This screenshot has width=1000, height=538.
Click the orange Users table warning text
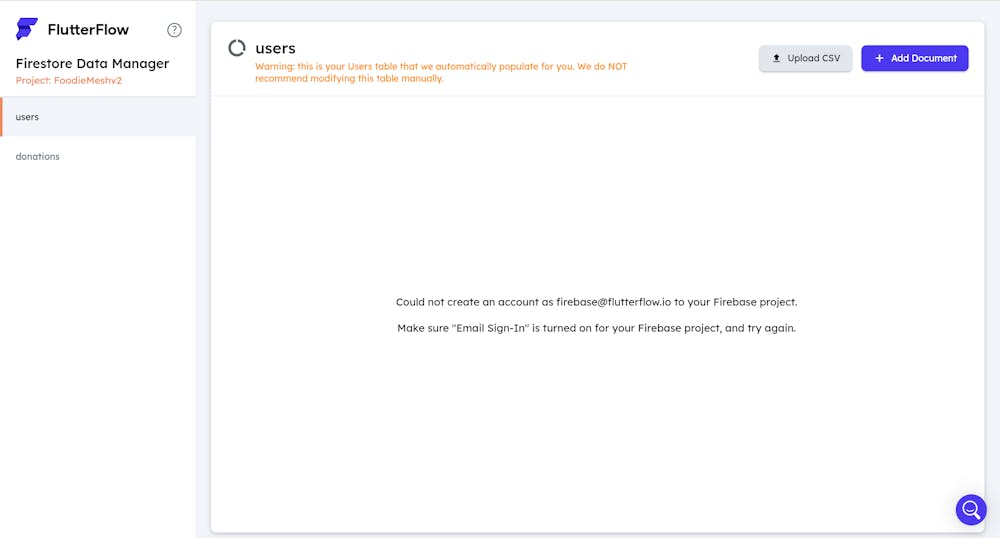pos(441,72)
